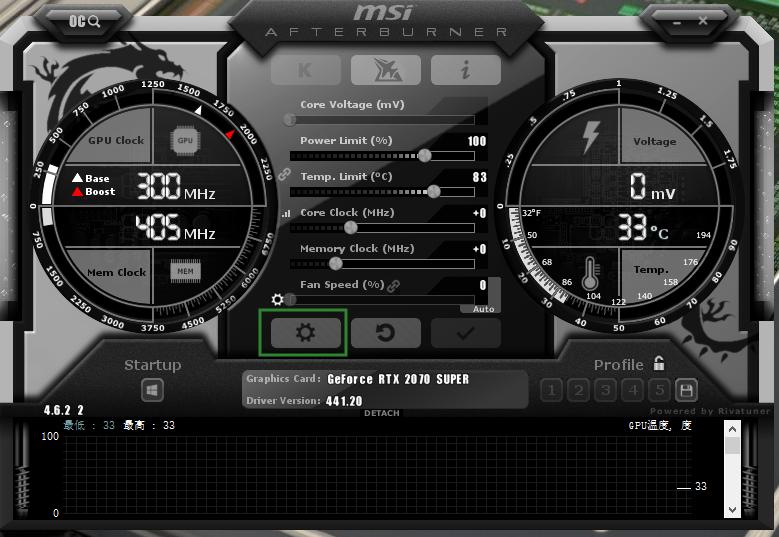Toggle link between power and temp limits
This screenshot has height=537, width=779.
pos(285,174)
